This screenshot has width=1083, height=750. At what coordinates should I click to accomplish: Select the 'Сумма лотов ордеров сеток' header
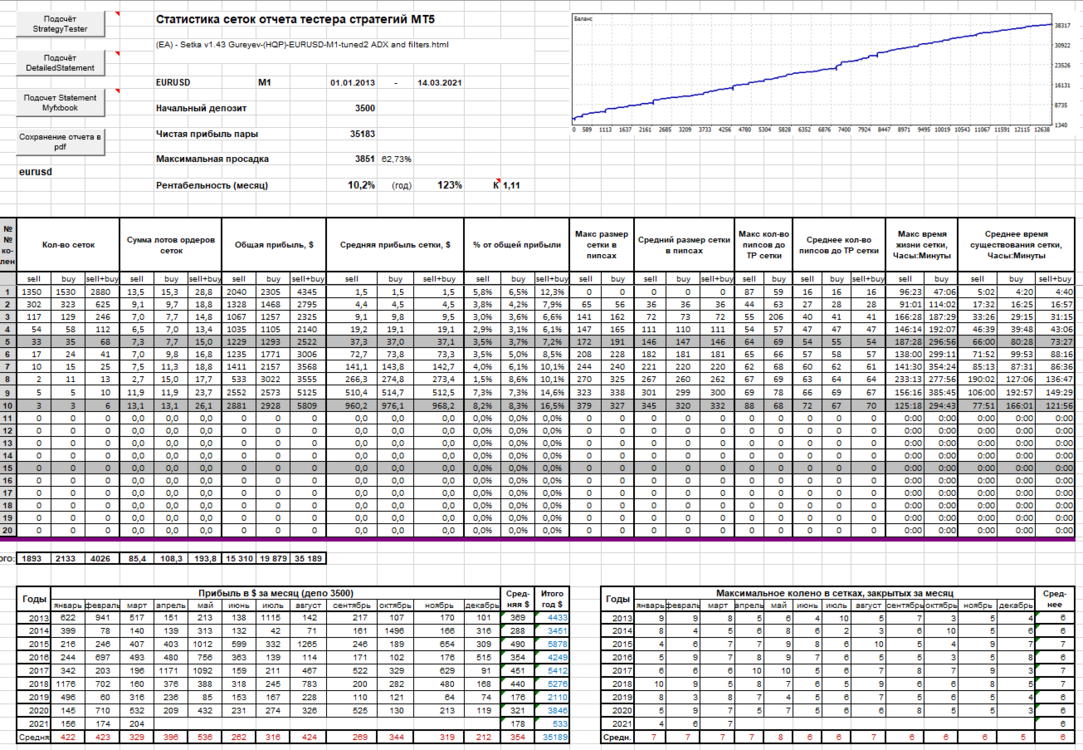171,244
